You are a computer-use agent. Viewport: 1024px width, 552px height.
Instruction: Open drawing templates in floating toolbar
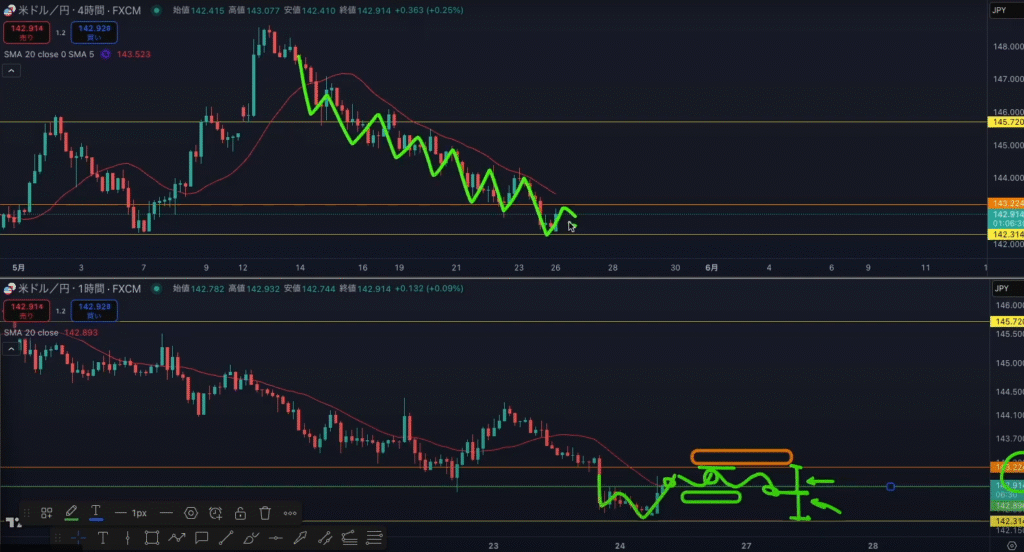pos(46,513)
